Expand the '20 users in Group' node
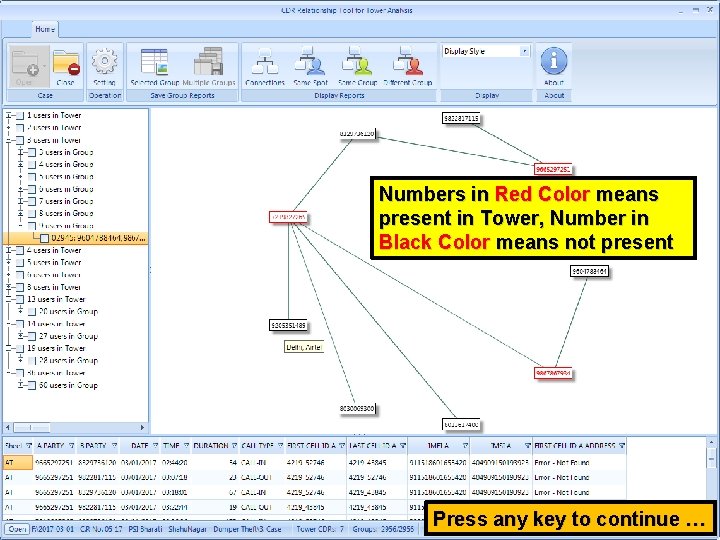Image resolution: width=720 pixels, height=540 pixels. (20, 311)
